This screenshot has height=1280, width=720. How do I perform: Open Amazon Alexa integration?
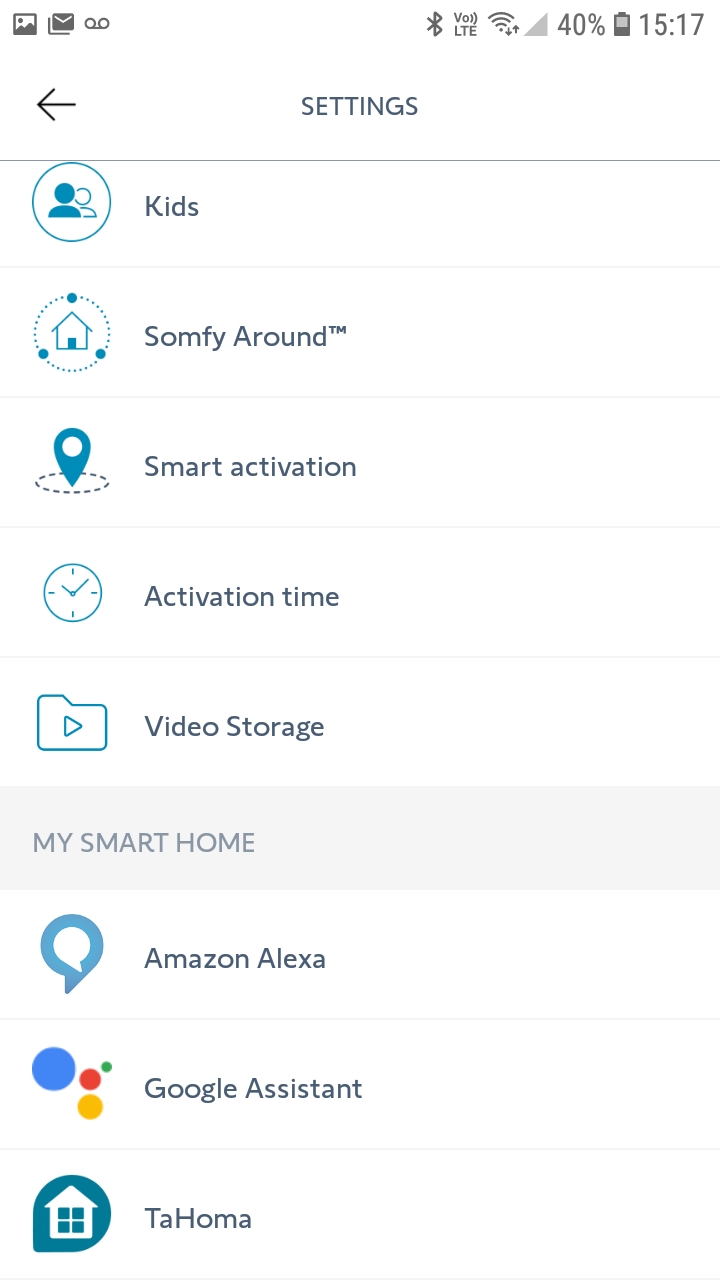click(x=235, y=959)
